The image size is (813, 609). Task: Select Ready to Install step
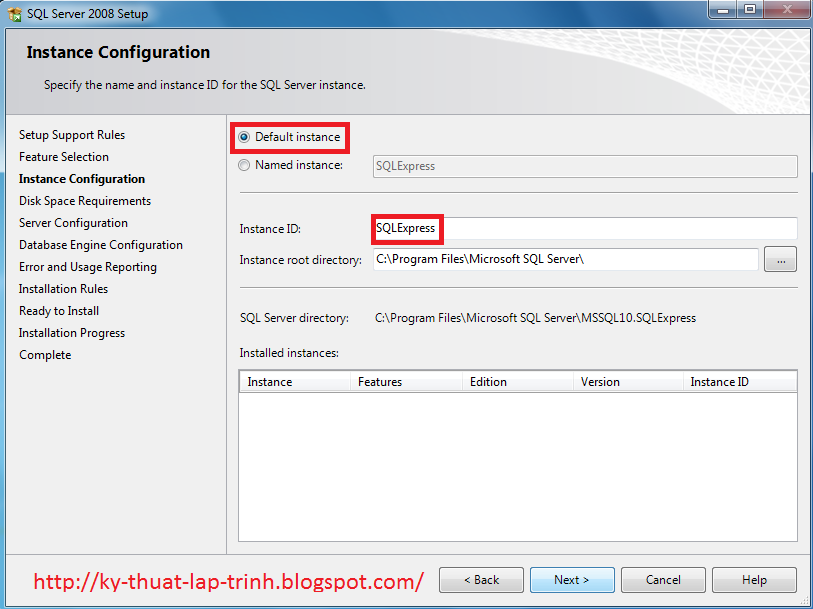pyautogui.click(x=59, y=311)
